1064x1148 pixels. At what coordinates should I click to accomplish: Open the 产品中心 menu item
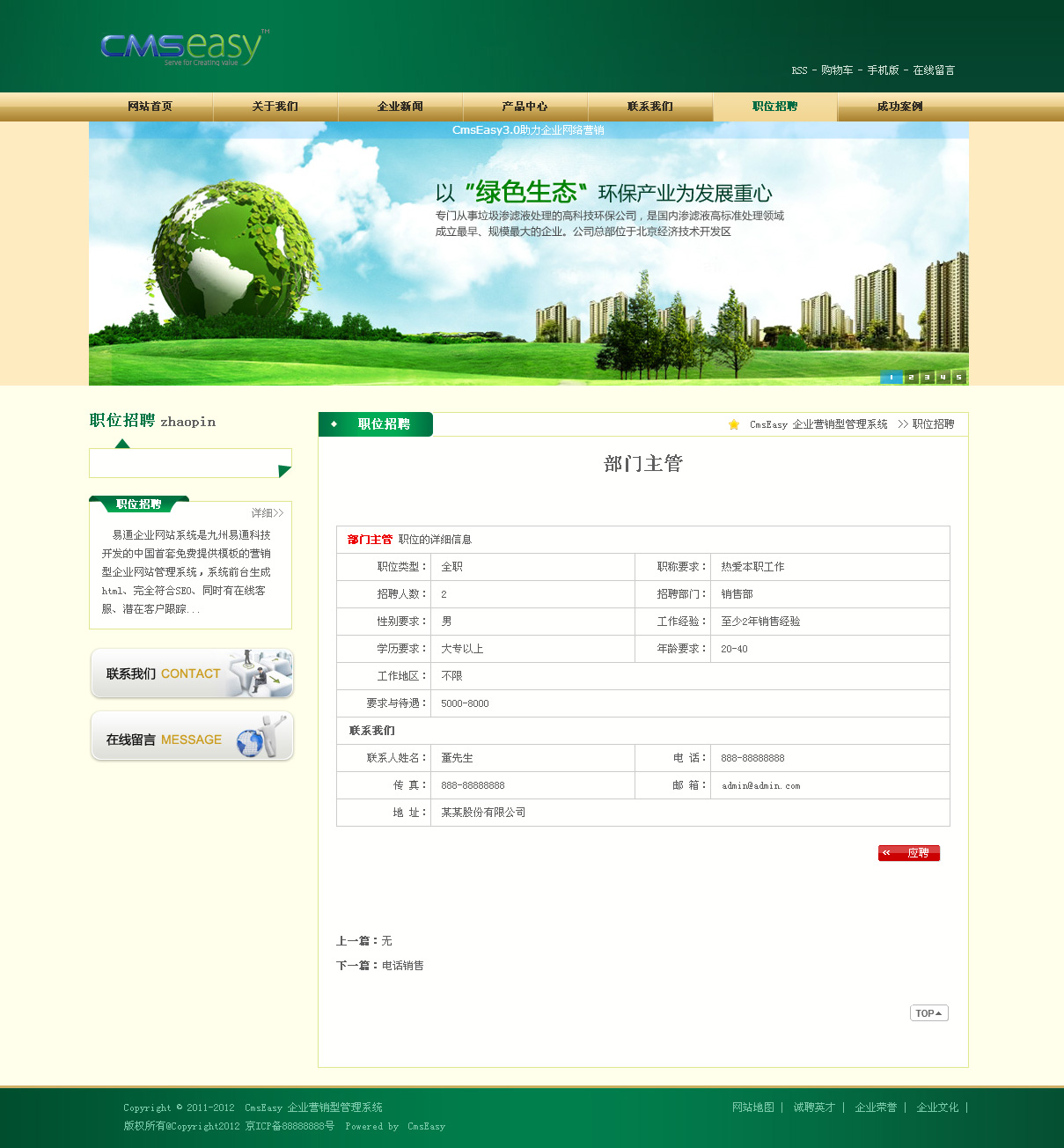tap(525, 107)
